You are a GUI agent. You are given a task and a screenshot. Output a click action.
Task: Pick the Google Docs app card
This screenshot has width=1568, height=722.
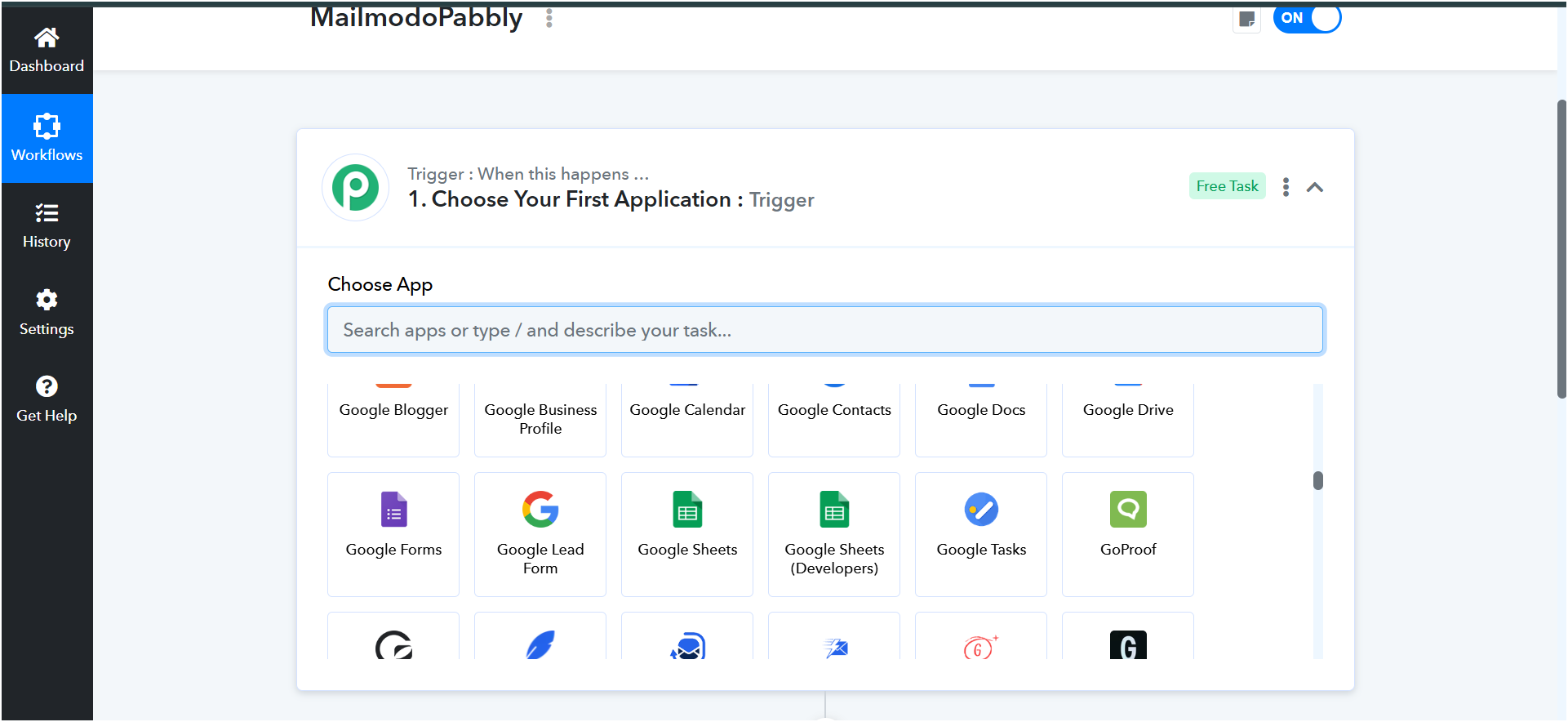981,420
